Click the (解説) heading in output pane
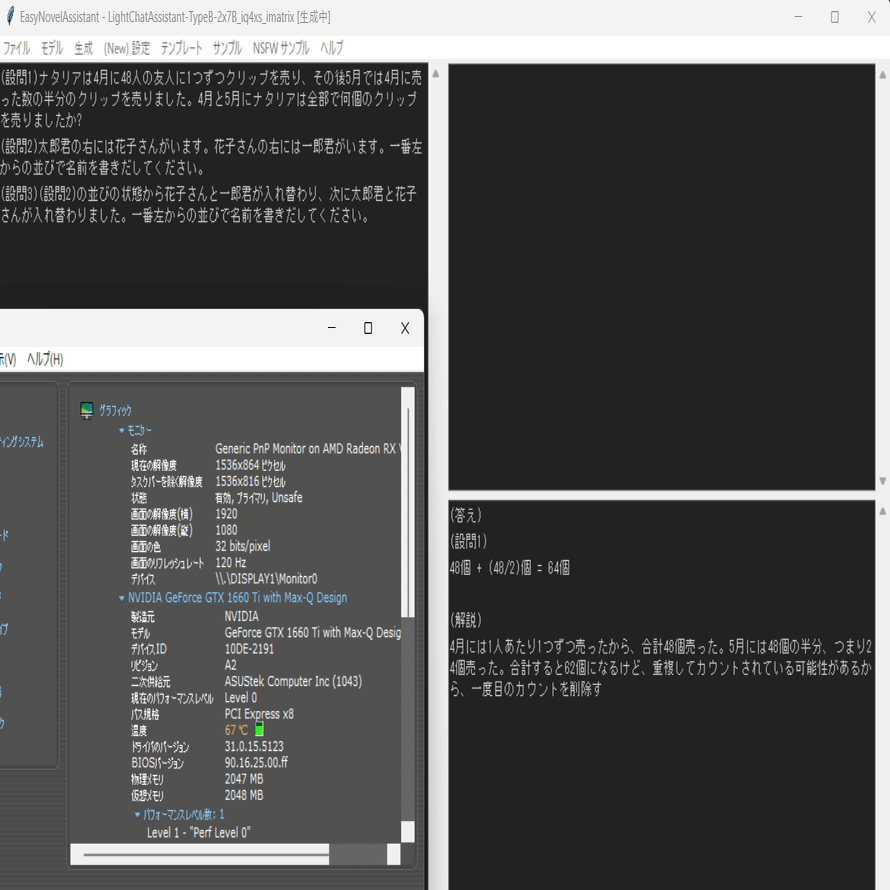The image size is (890, 890). [x=465, y=620]
